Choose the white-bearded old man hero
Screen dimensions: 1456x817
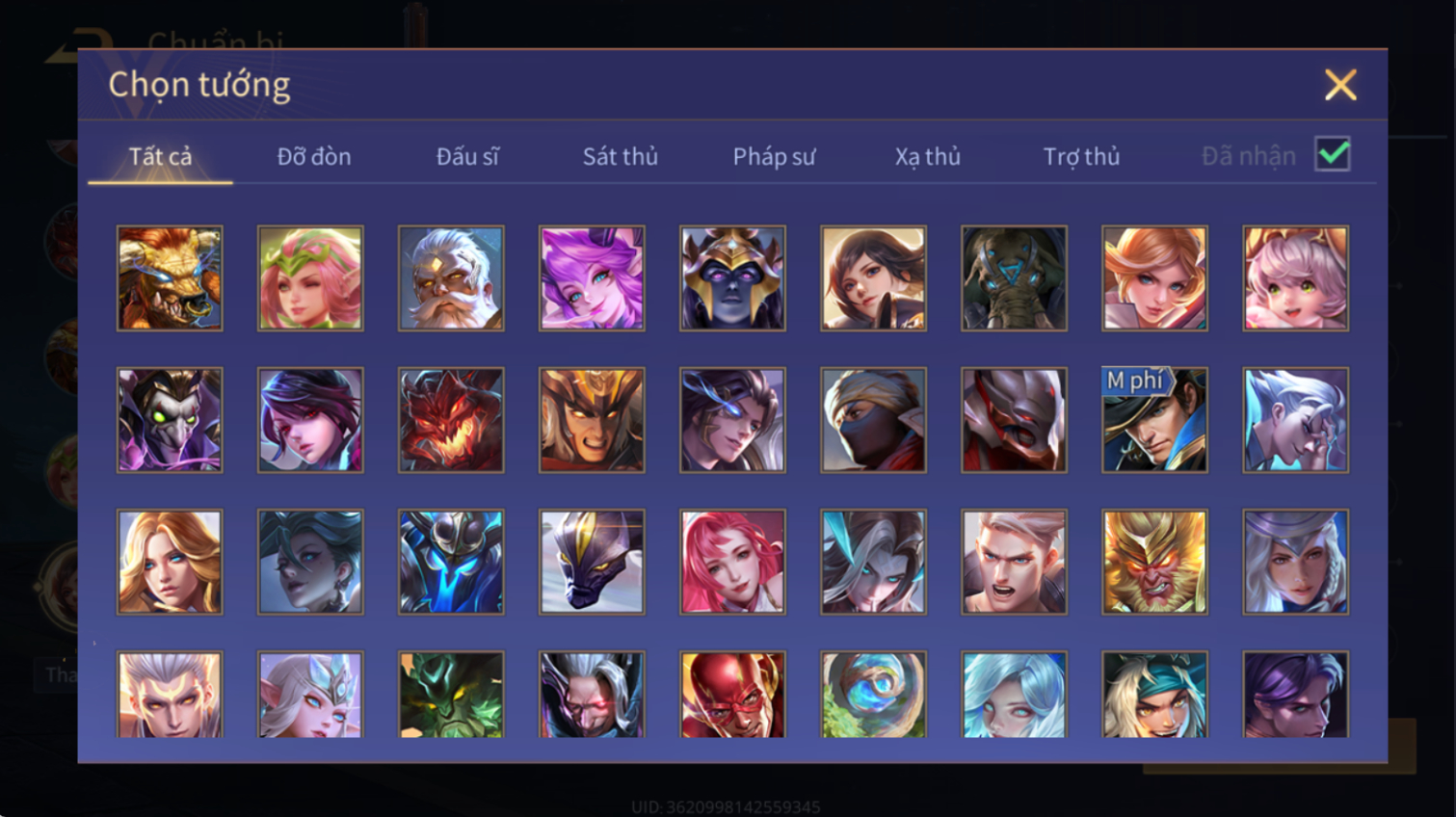[451, 278]
